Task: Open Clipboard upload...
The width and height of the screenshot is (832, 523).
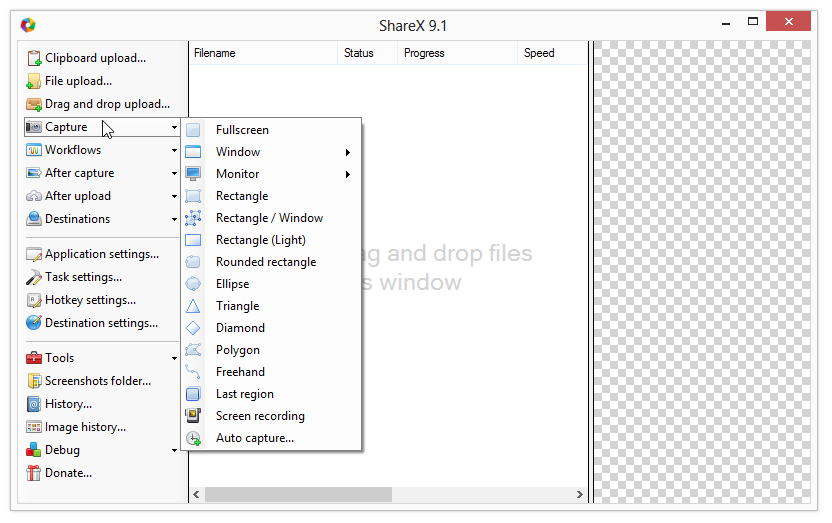Action: pyautogui.click(x=95, y=58)
